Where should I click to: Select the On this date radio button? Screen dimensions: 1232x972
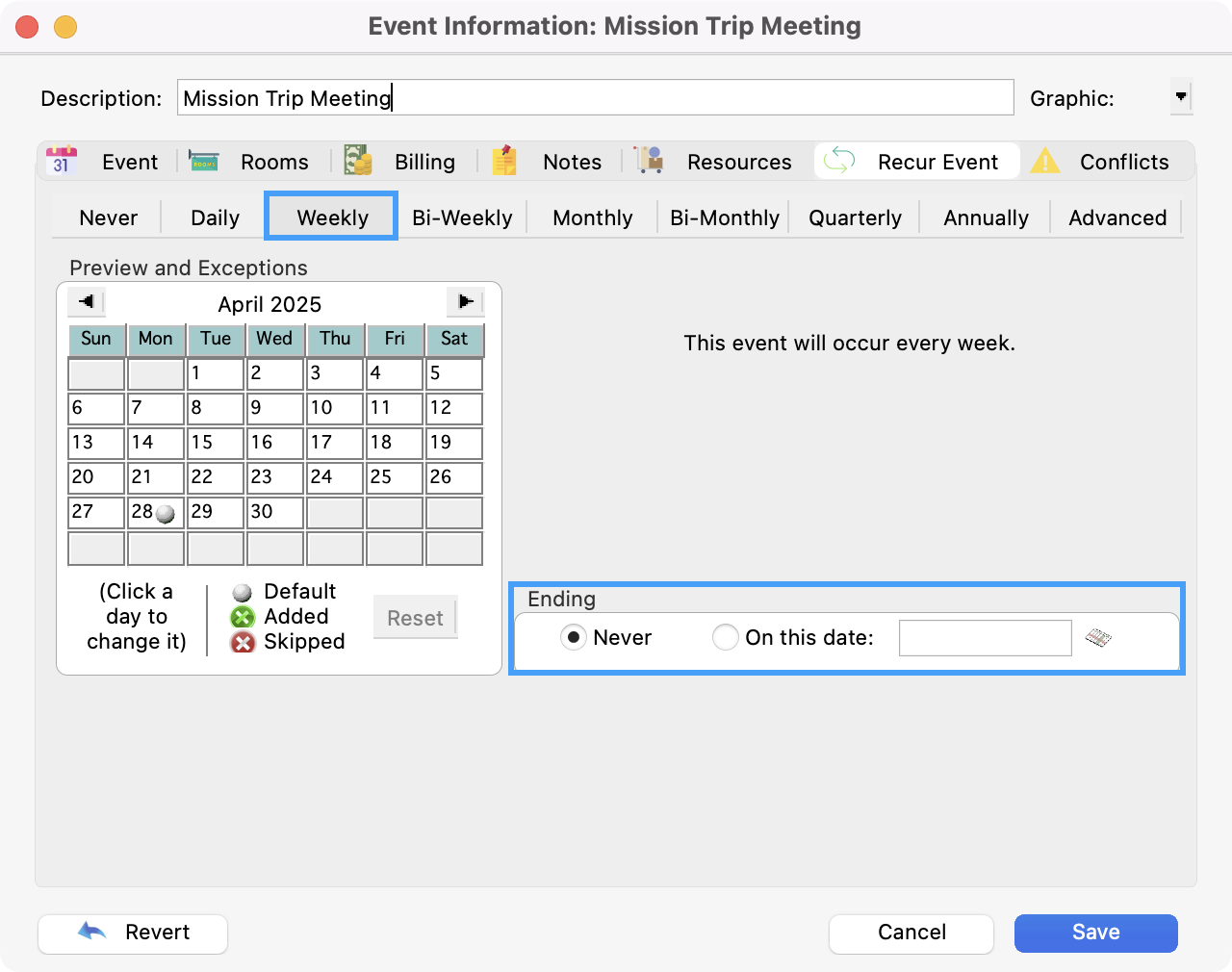pos(725,637)
